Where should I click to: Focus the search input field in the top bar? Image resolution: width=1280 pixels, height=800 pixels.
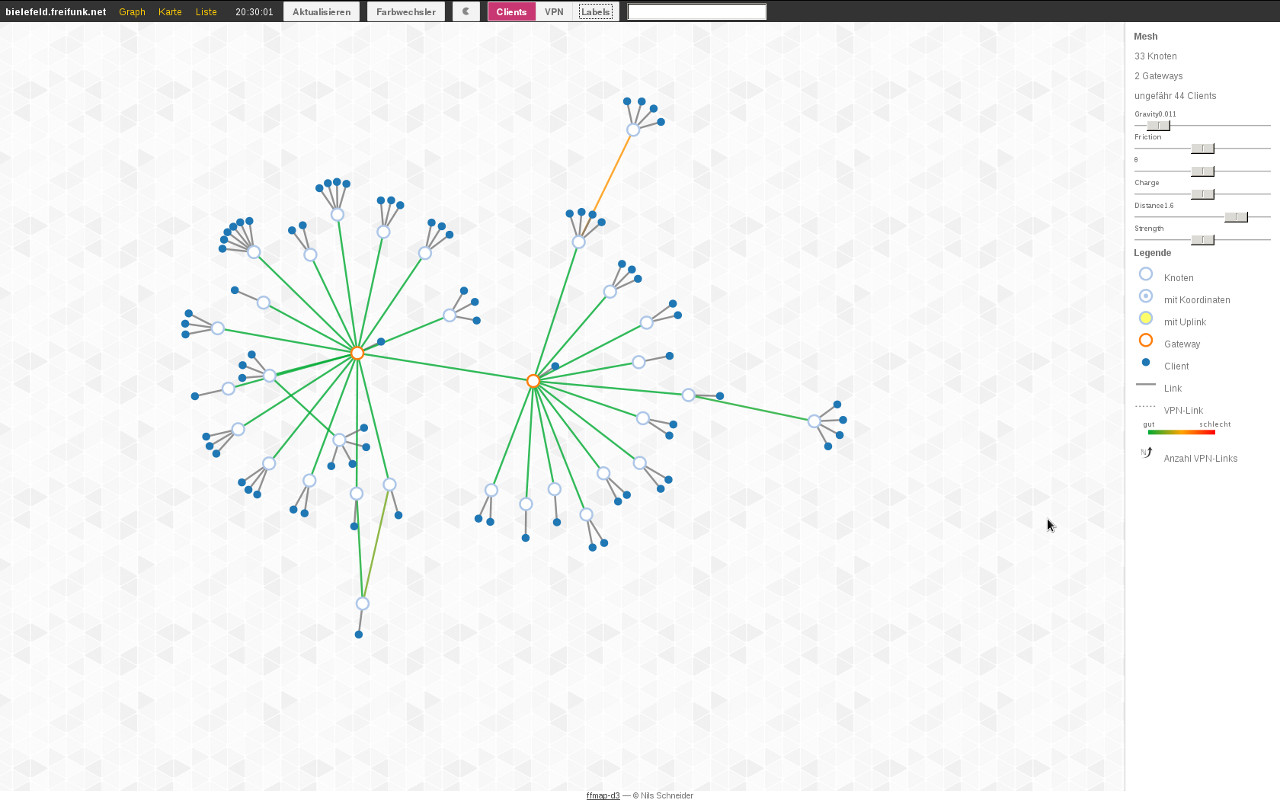click(697, 12)
